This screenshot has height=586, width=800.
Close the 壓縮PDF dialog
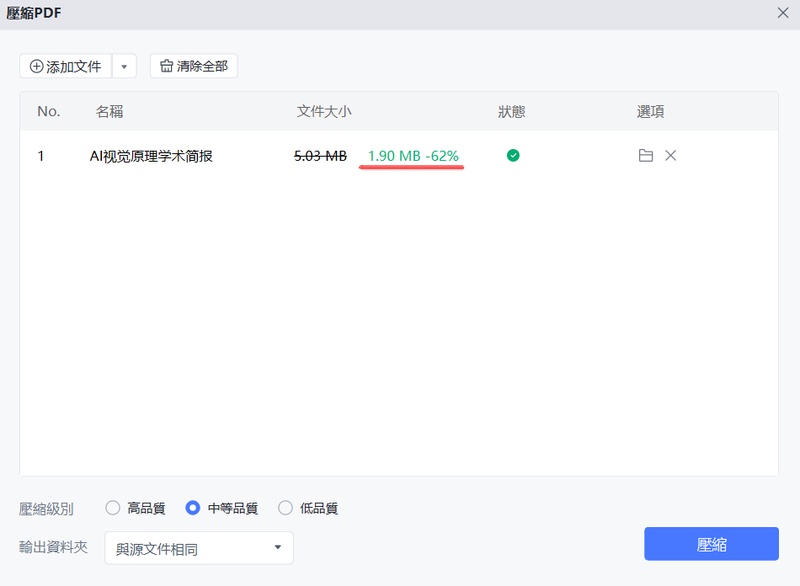click(x=785, y=15)
